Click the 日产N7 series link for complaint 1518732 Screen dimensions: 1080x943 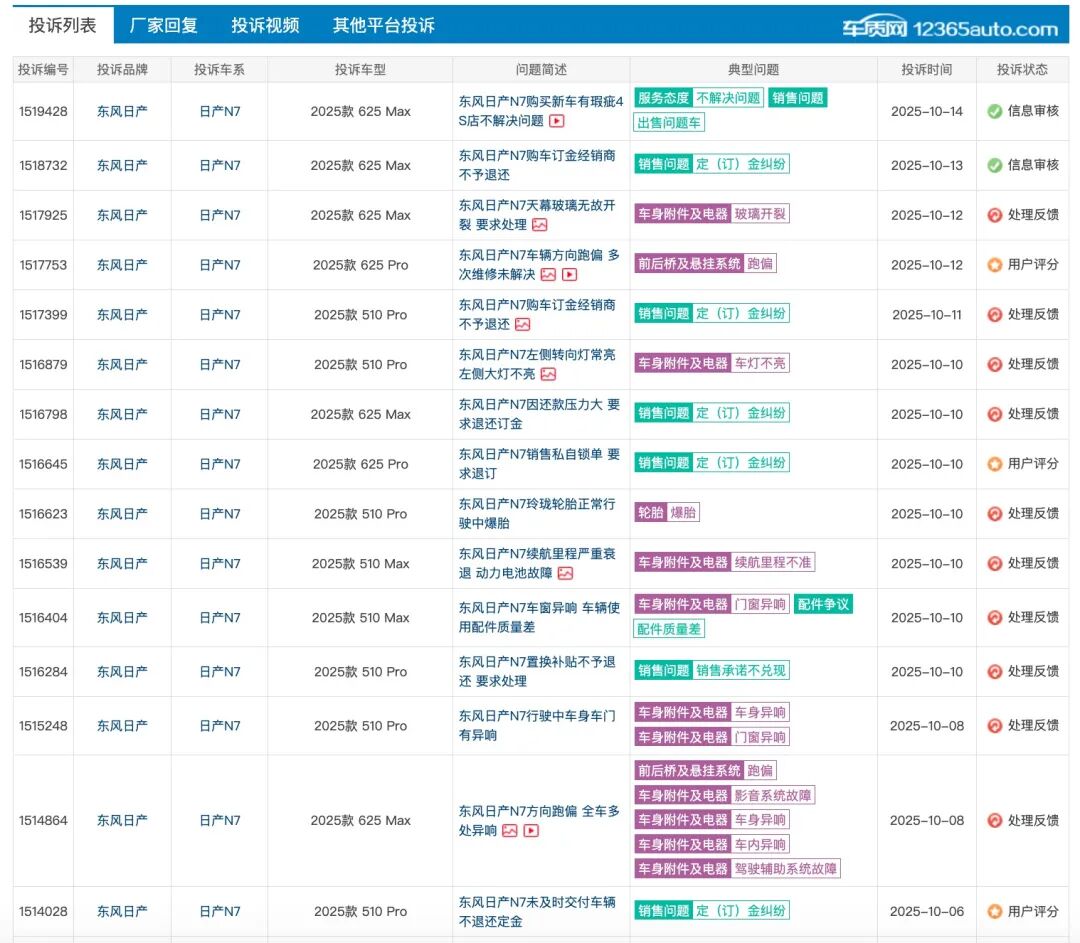pyautogui.click(x=219, y=165)
